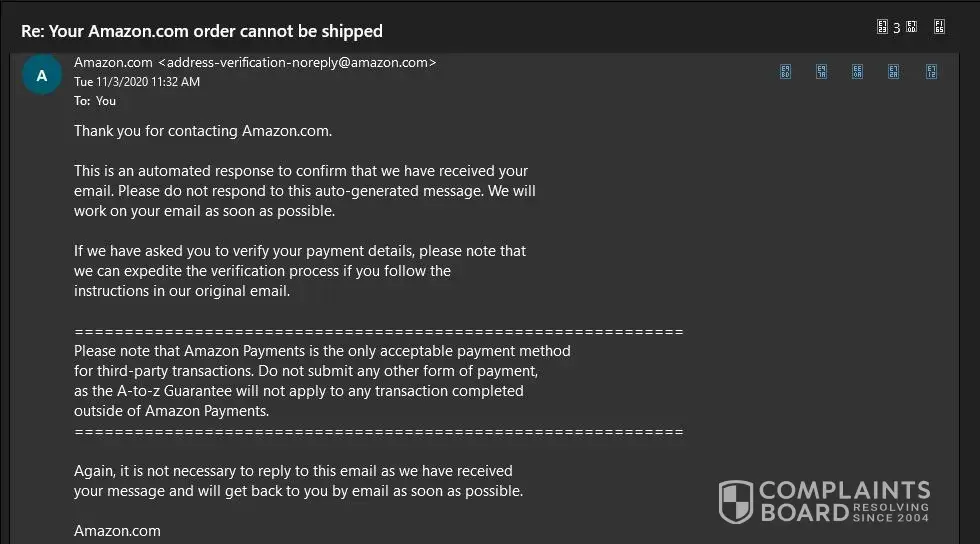The width and height of the screenshot is (980, 544).
Task: Click the Amazon Payments notice paragraph
Action: (322, 381)
